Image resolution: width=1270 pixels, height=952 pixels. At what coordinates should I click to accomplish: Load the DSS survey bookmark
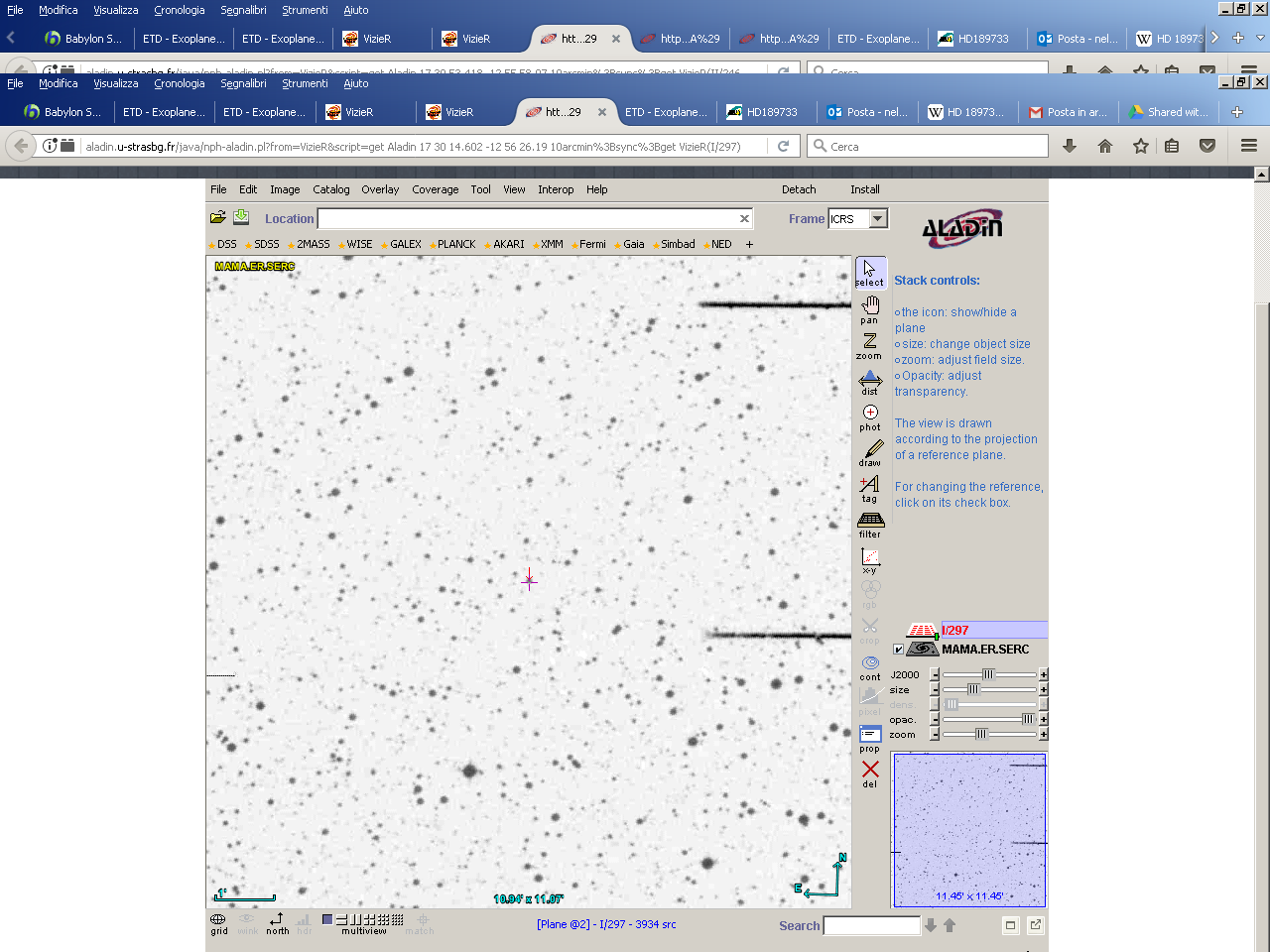[x=222, y=244]
